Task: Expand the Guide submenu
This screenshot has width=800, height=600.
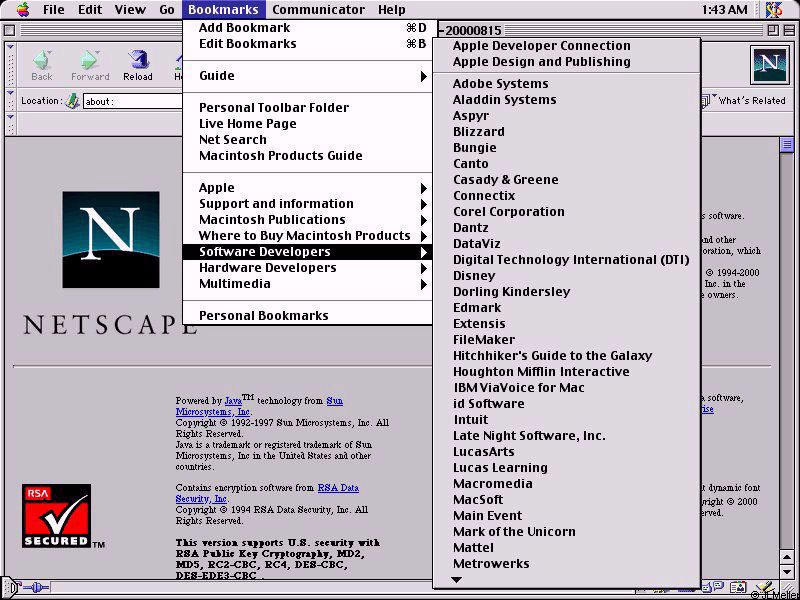Action: [307, 76]
